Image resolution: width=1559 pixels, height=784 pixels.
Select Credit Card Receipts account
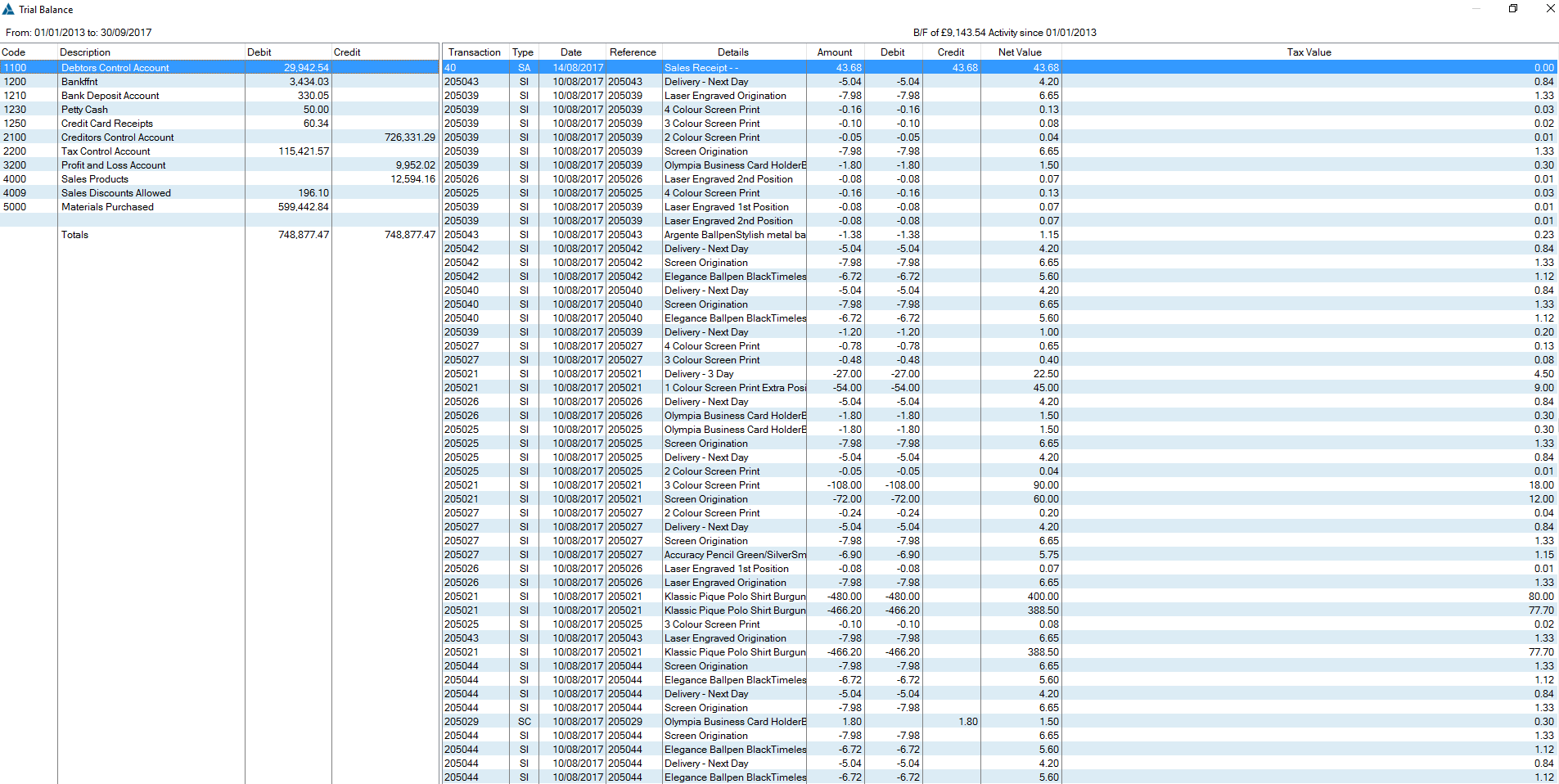(x=219, y=124)
